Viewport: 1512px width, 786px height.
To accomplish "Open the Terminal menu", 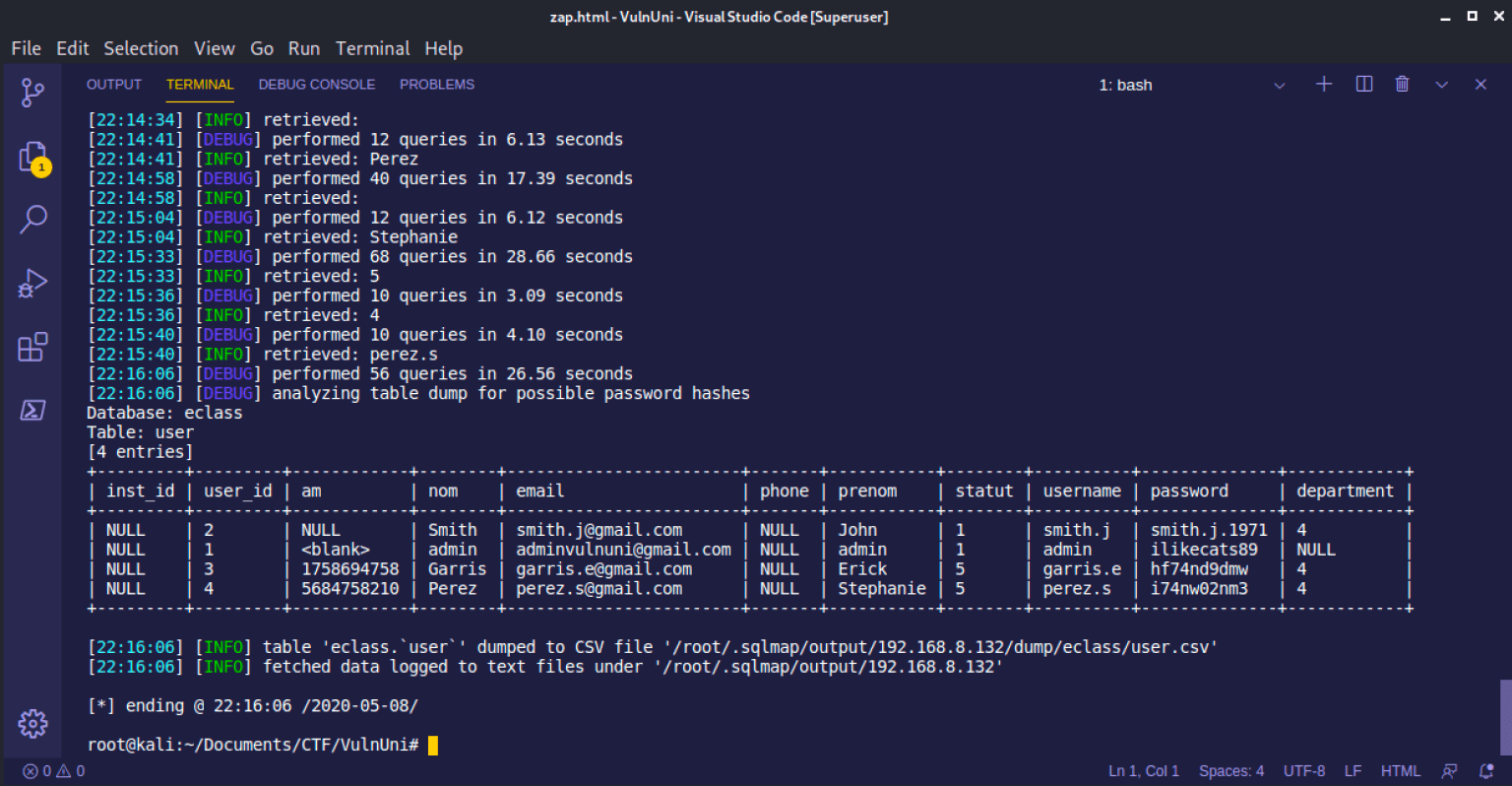I will pyautogui.click(x=373, y=48).
